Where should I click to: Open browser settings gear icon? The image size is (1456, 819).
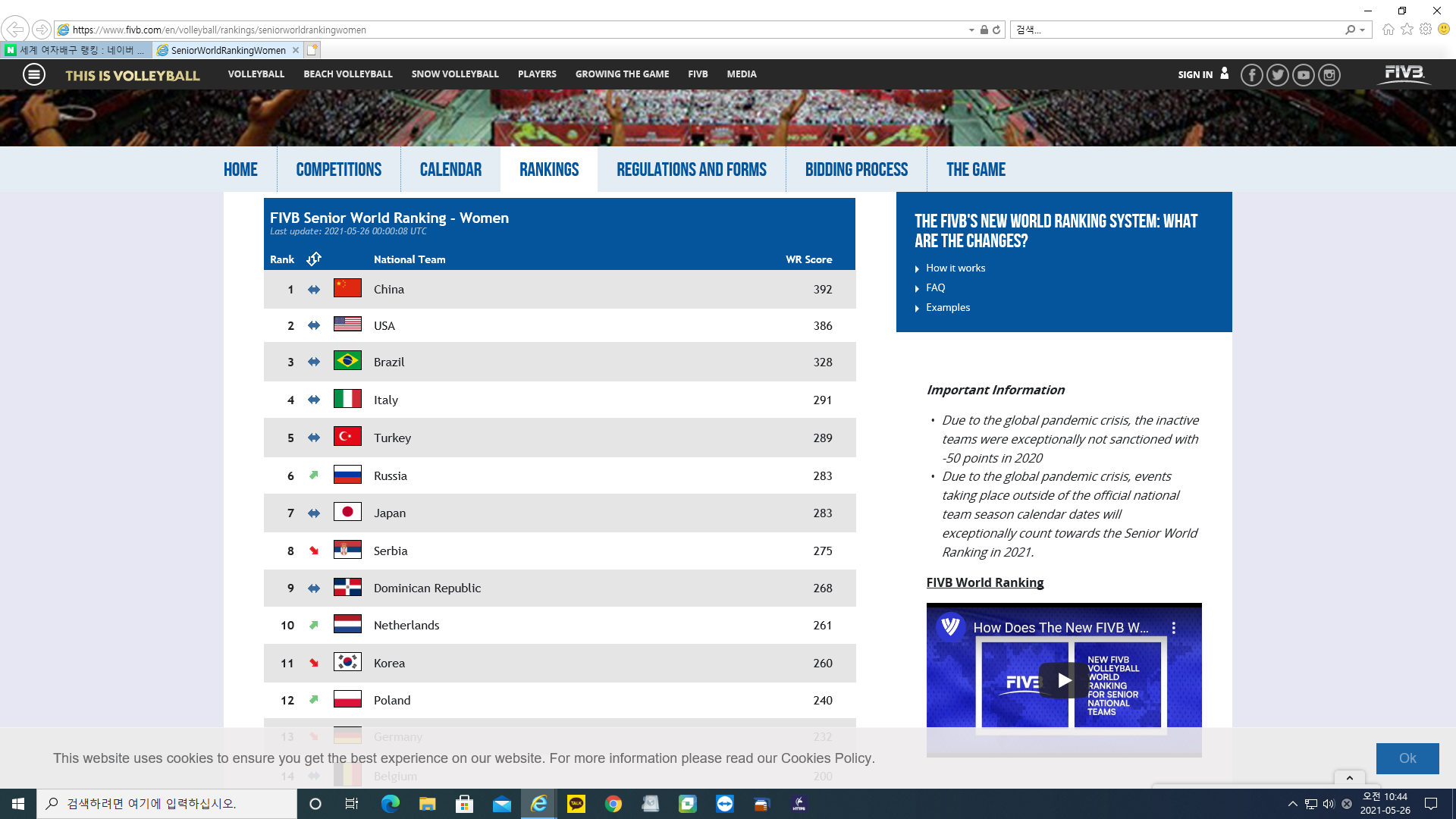[x=1426, y=30]
